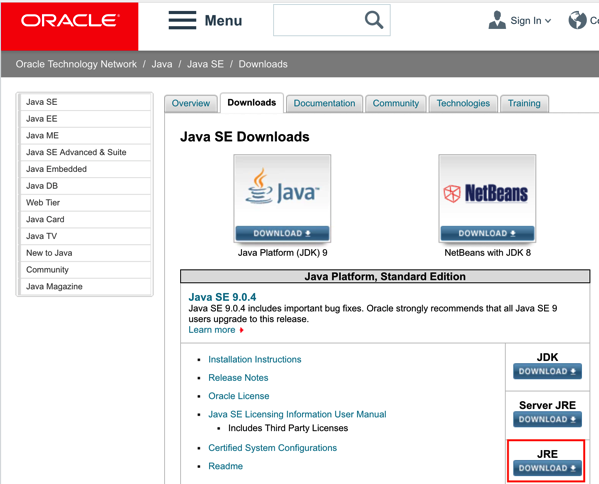This screenshot has width=599, height=484.
Task: Open the Documentation tab
Action: coord(324,104)
